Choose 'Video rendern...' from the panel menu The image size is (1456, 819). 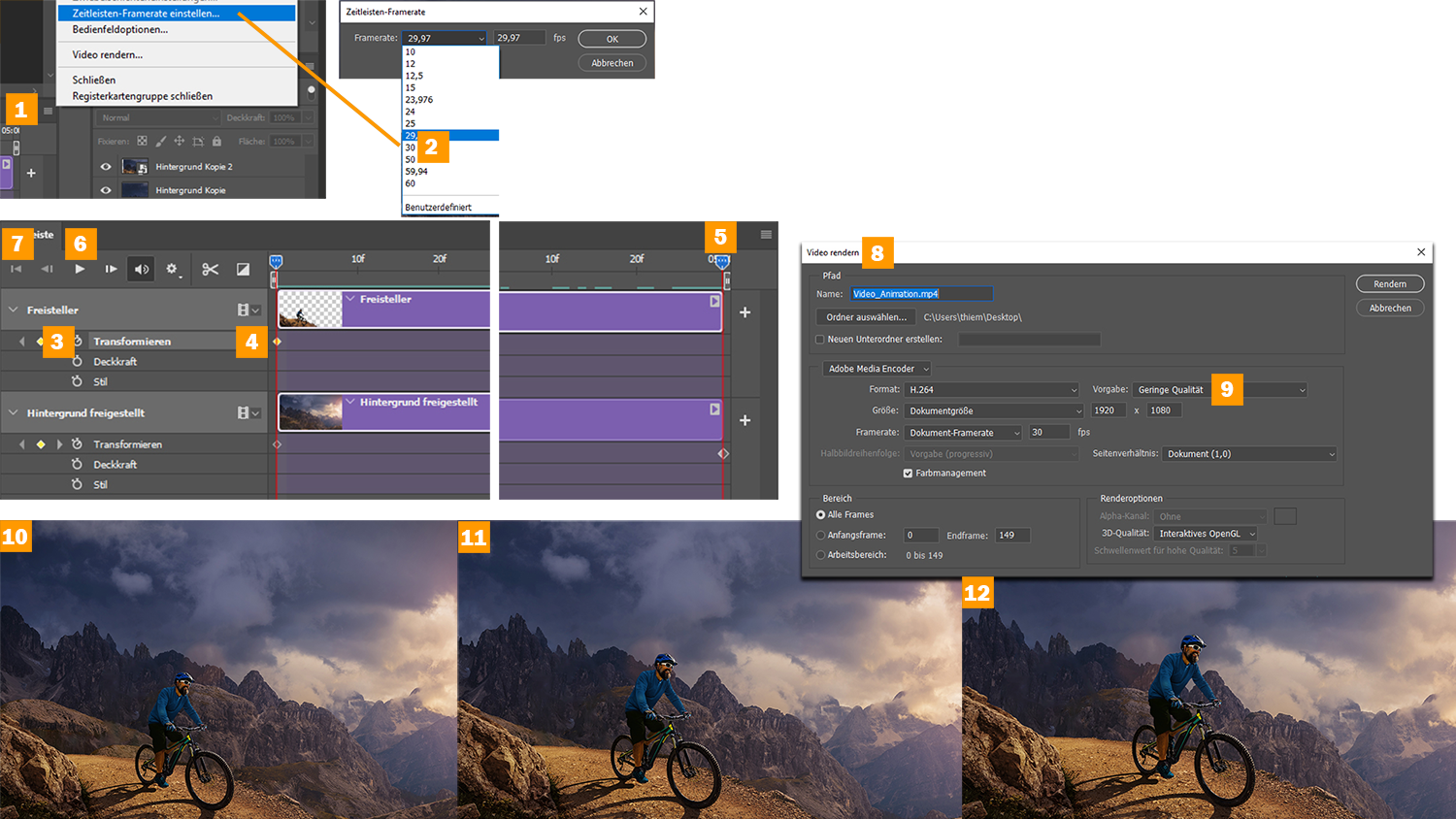(x=107, y=54)
